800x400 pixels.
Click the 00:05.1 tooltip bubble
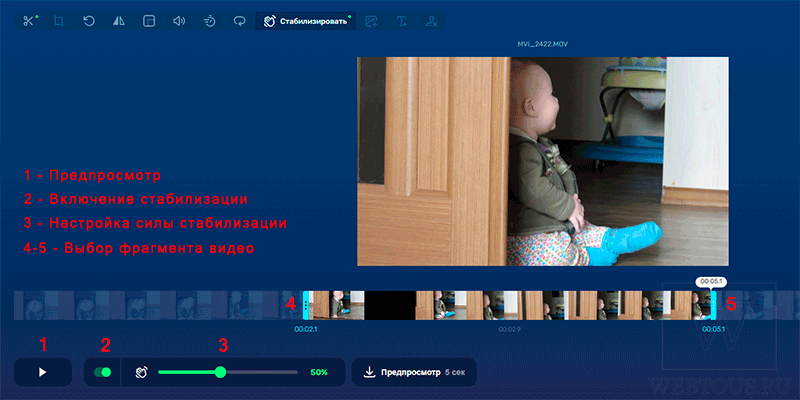[713, 281]
